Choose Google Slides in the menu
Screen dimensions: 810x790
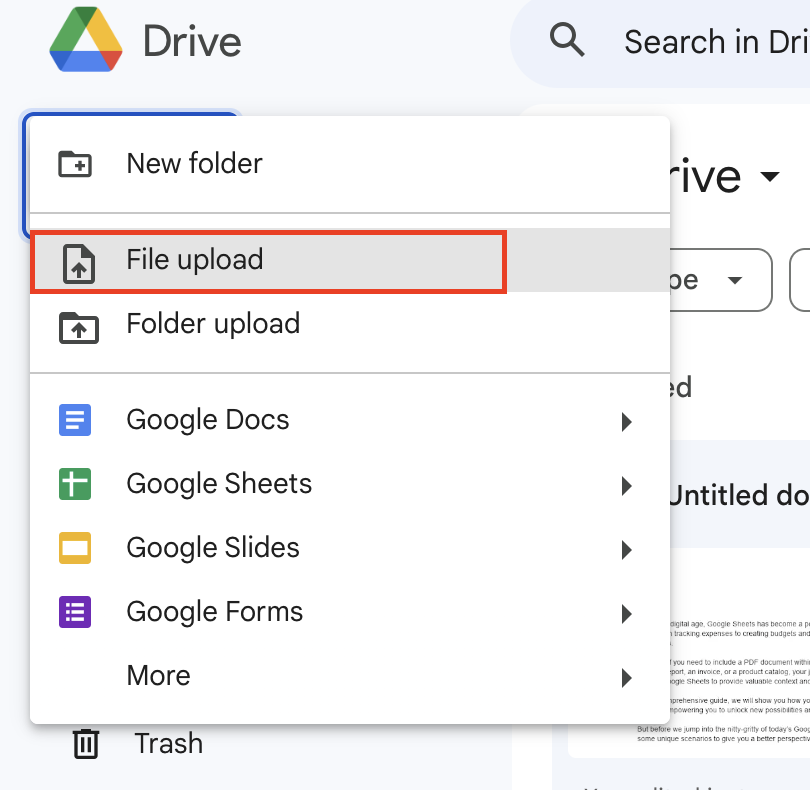coord(350,548)
